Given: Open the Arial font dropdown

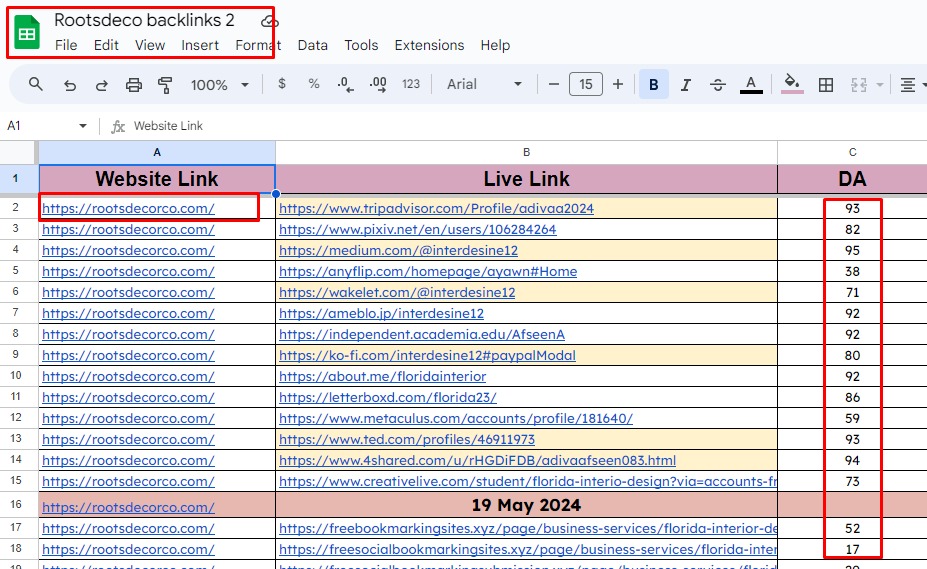Looking at the screenshot, I should 484,85.
